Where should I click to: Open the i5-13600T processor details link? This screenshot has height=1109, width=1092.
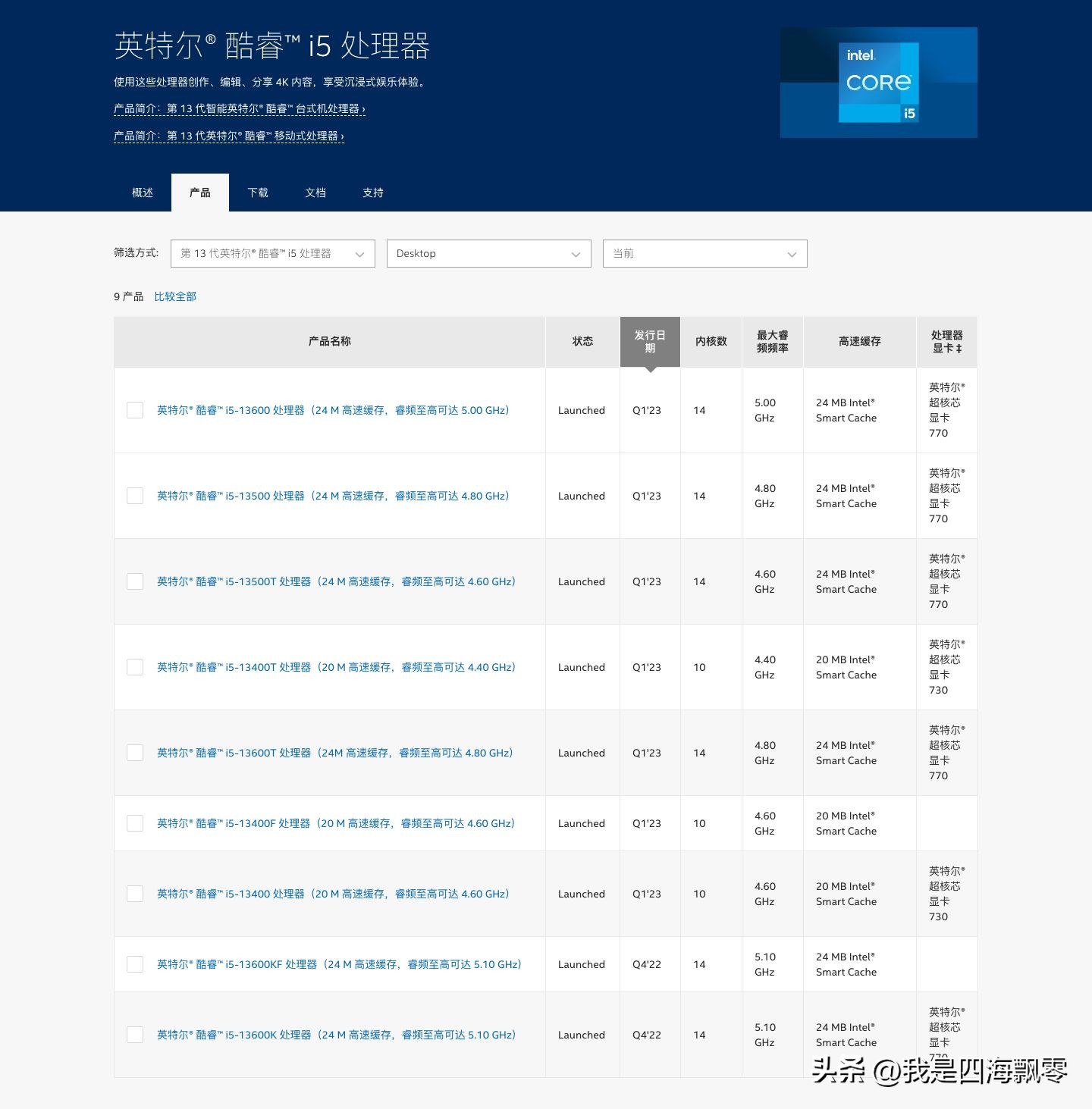[x=334, y=752]
